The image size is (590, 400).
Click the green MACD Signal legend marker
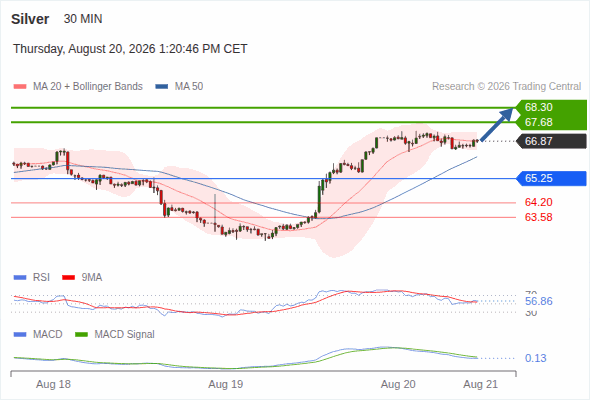[81, 335]
